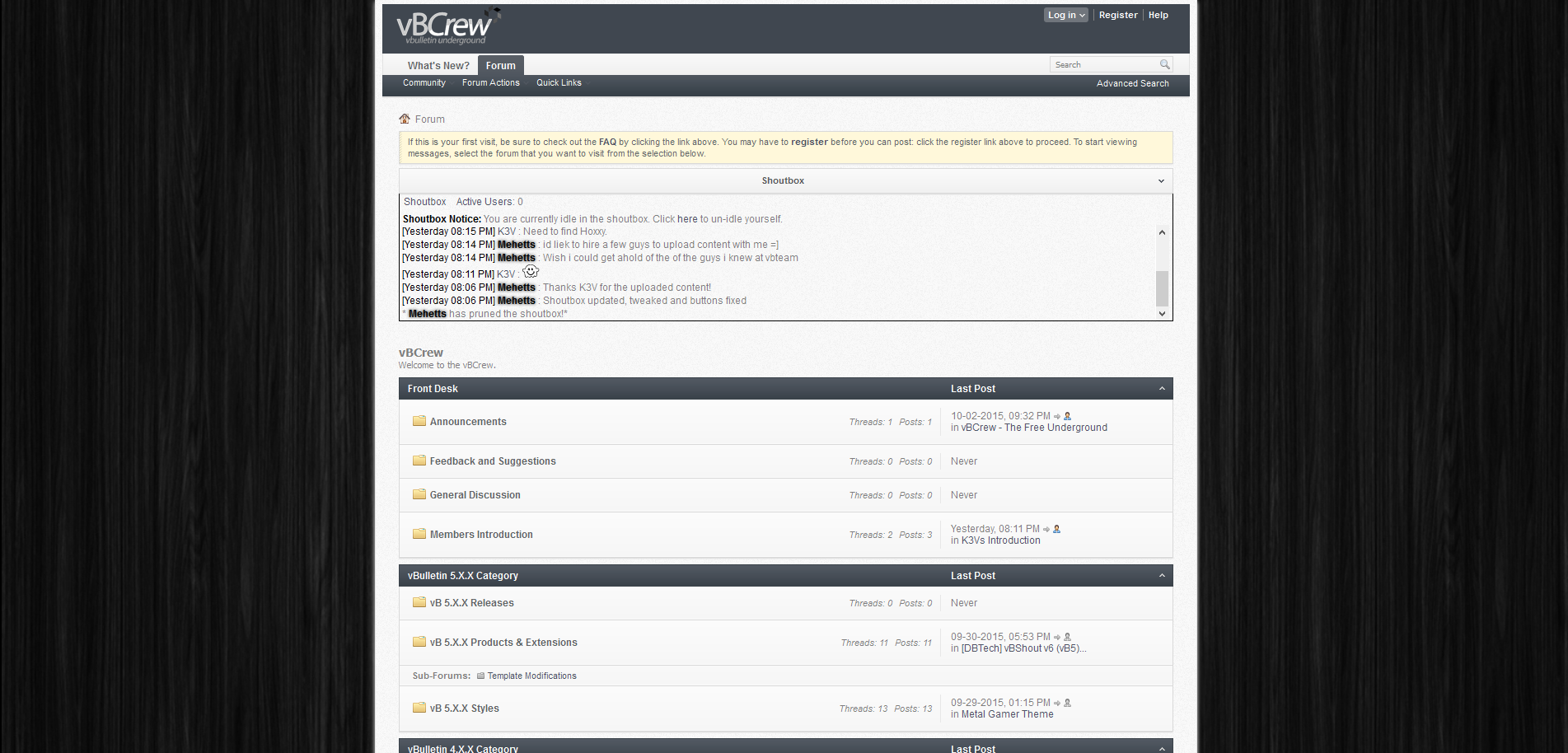1568x753 pixels.
Task: Collapse the Front Desk category
Action: coord(1162,389)
